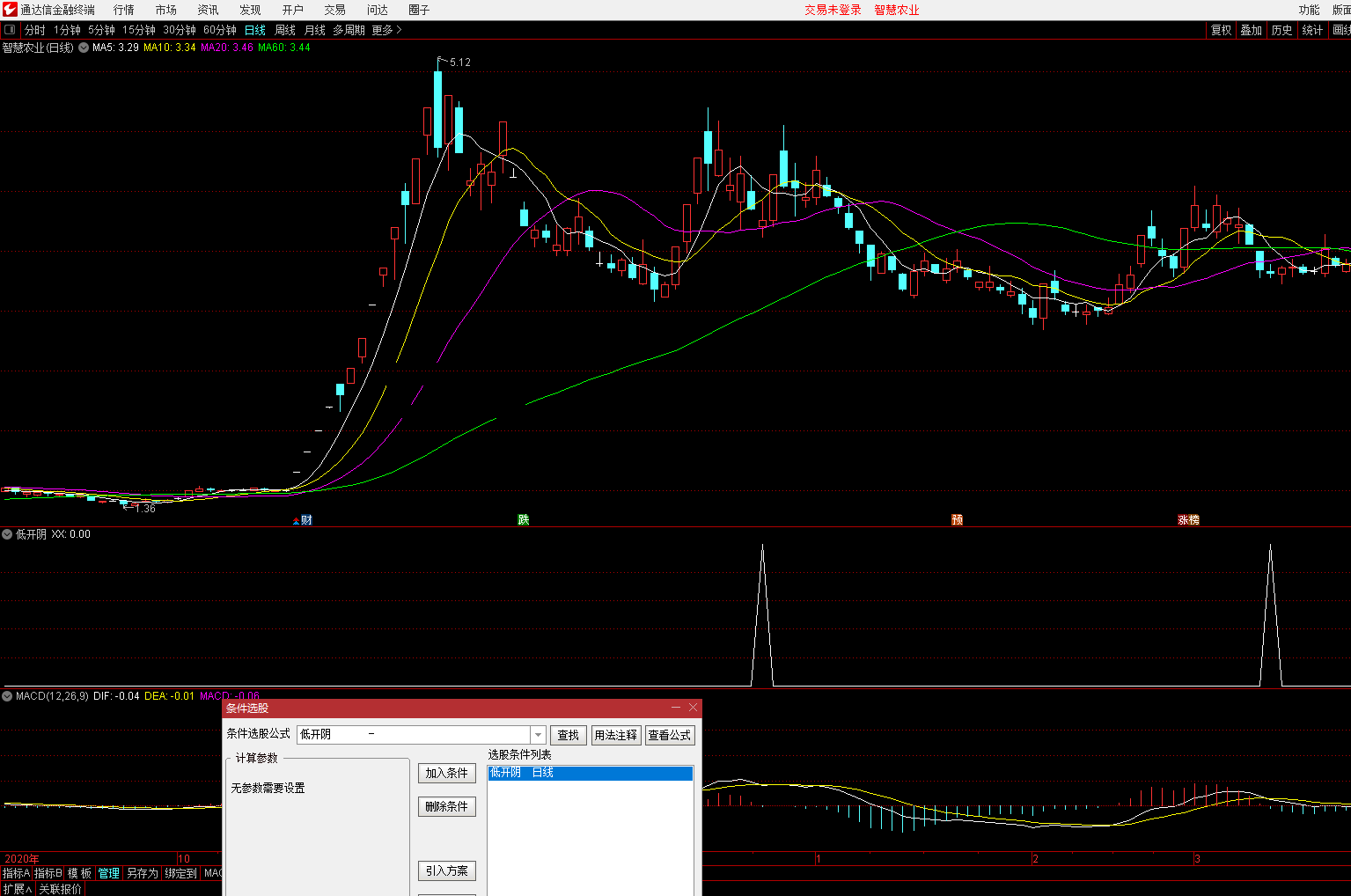
Task: Click the 5.12 high price label
Action: click(x=460, y=62)
